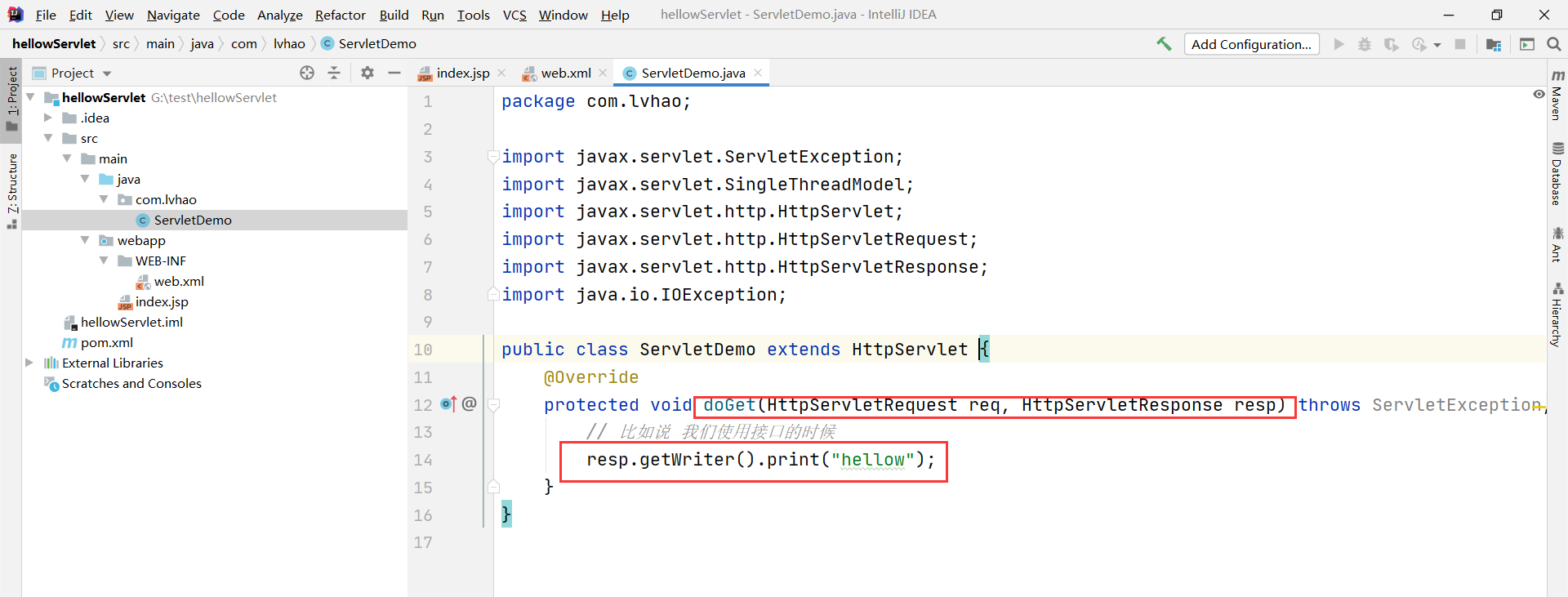Collapse the hellowServlet root folder
Image resolution: width=1568 pixels, height=597 pixels.
pyautogui.click(x=30, y=97)
